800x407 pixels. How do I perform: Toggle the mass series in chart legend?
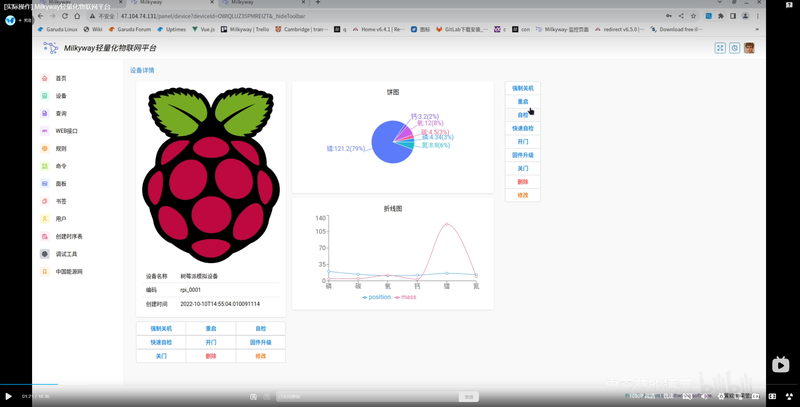point(406,297)
